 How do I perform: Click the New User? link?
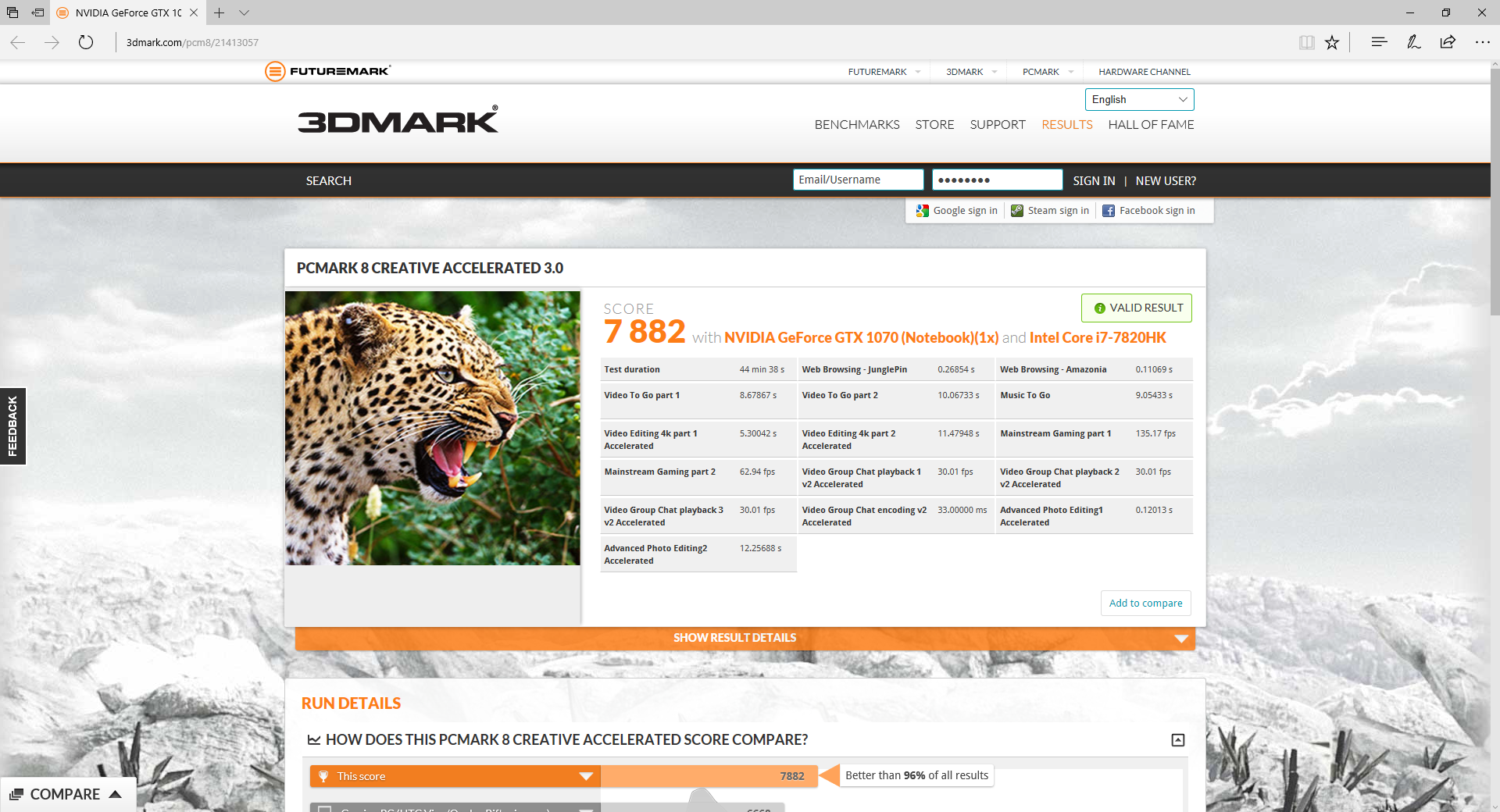(x=1166, y=181)
